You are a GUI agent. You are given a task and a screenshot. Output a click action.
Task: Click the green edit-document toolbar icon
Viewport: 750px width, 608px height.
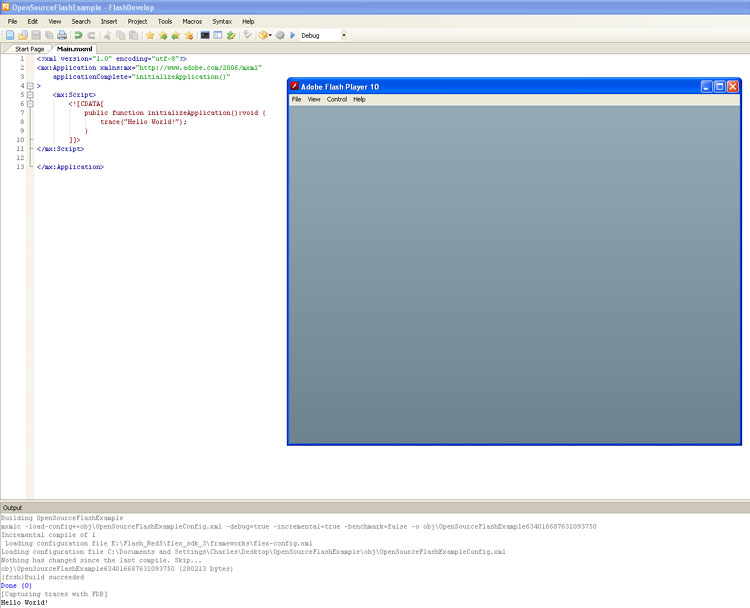click(x=231, y=35)
